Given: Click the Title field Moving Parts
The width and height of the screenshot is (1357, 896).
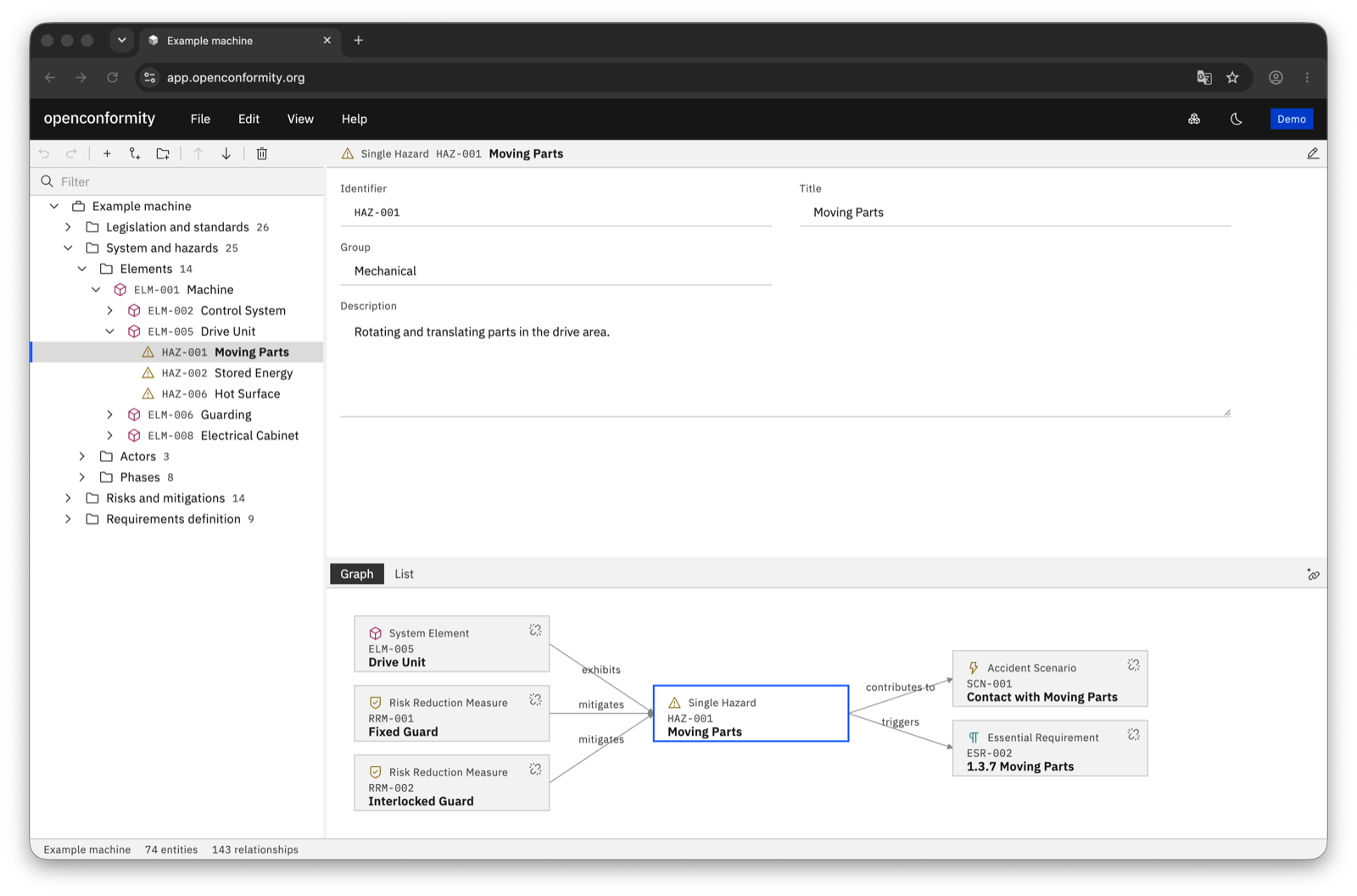Looking at the screenshot, I should (x=1015, y=213).
